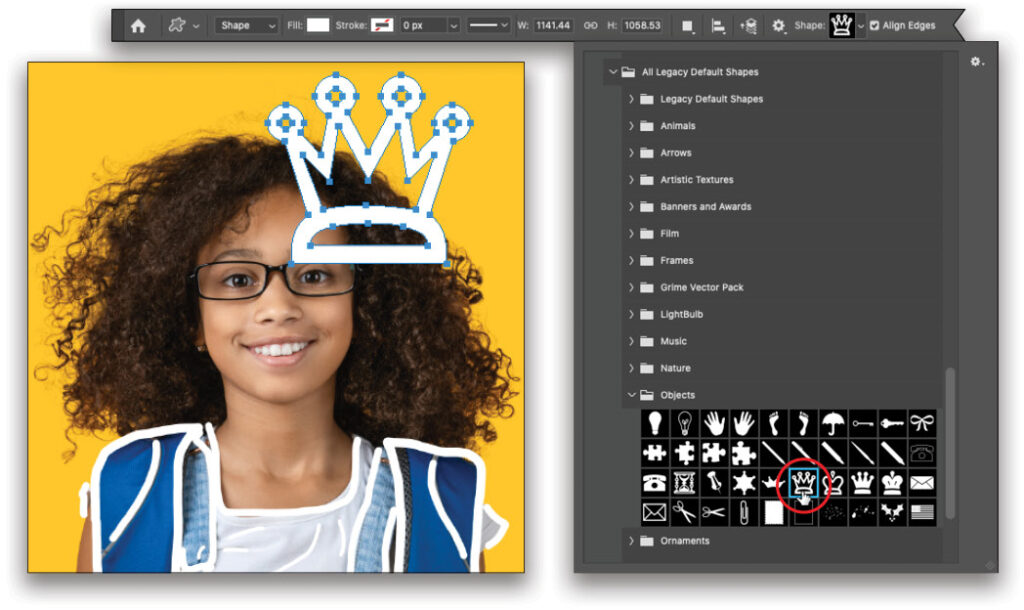Click the current Shape crown thumbnail
The width and height of the screenshot is (1024, 610).
coord(842,25)
